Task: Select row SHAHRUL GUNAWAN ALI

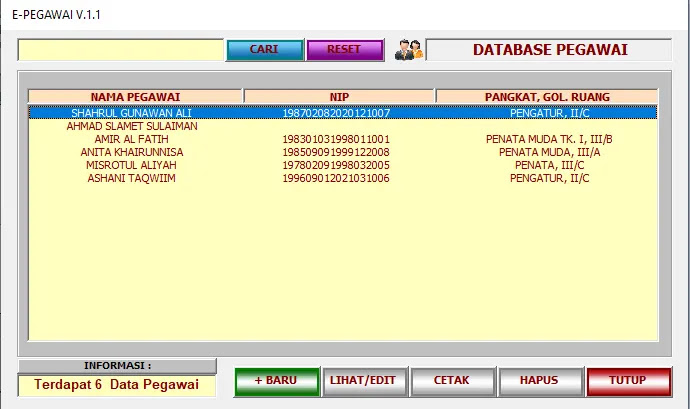Action: point(343,113)
